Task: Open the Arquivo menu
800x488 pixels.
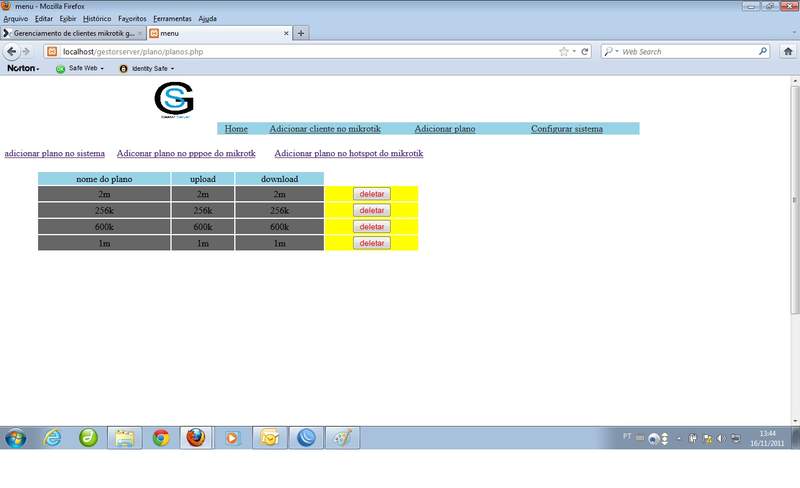Action: pyautogui.click(x=16, y=19)
